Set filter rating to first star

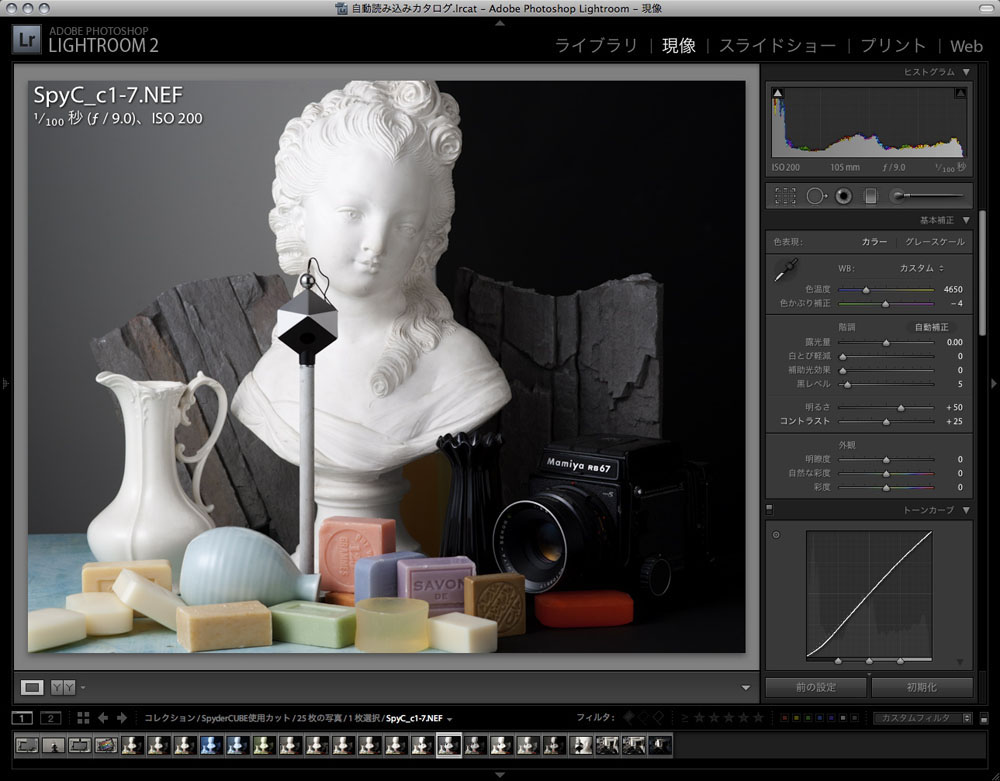coord(699,718)
